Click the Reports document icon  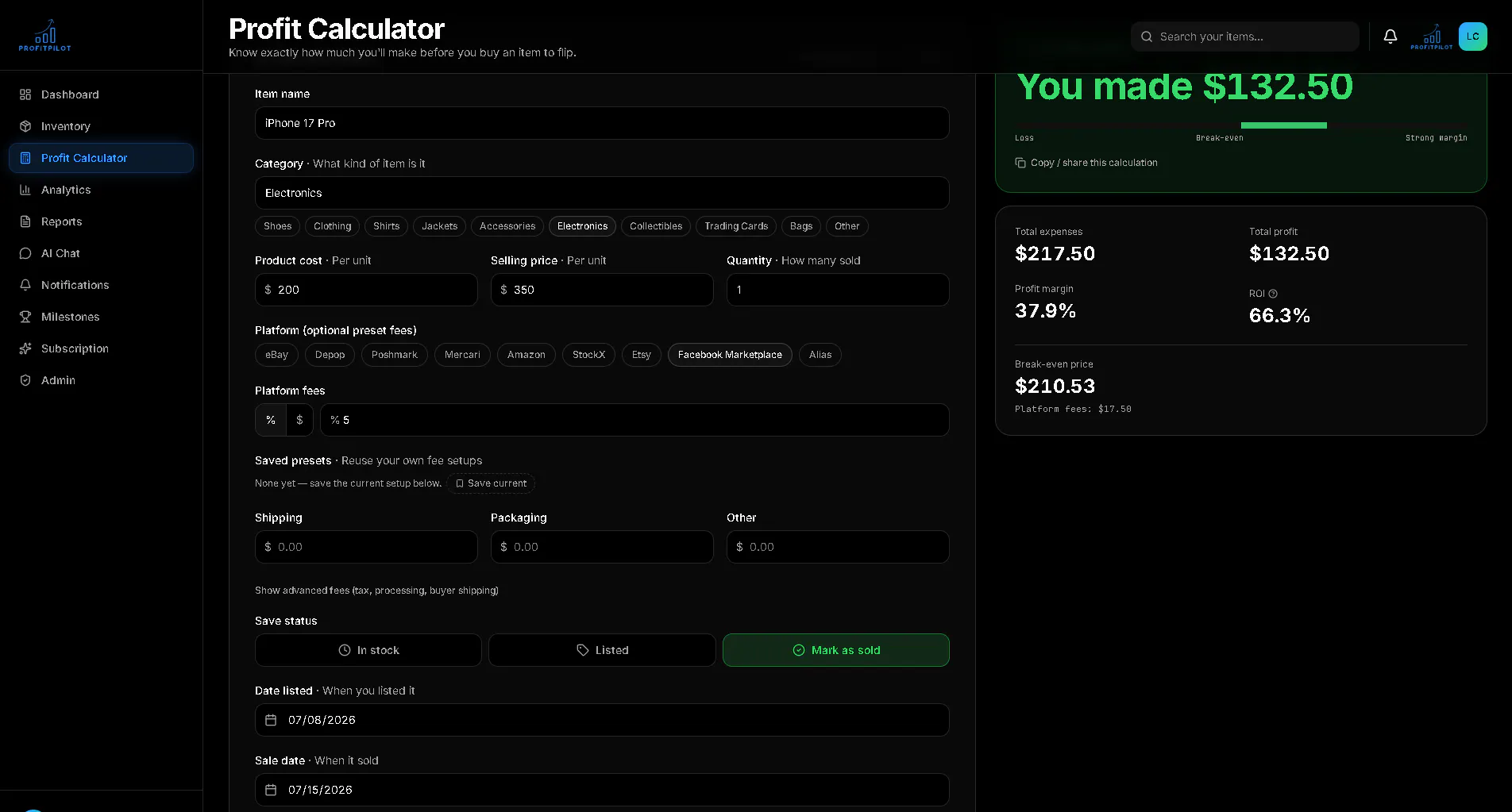[25, 221]
